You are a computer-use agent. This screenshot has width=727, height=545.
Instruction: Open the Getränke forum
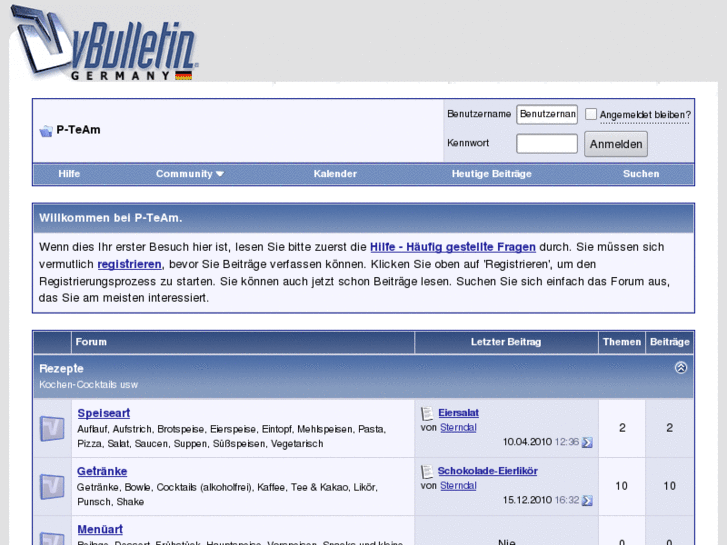[x=102, y=471]
